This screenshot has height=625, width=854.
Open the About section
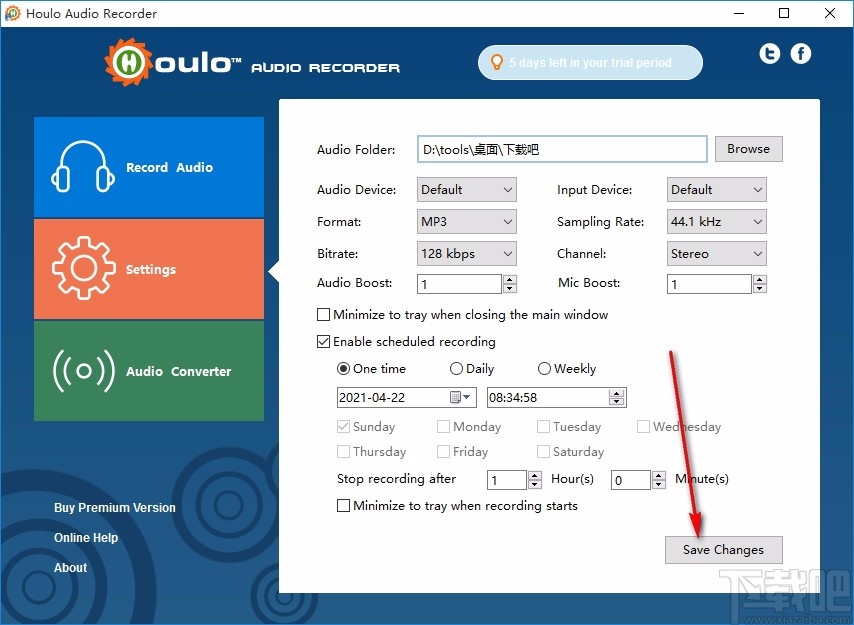coord(70,567)
